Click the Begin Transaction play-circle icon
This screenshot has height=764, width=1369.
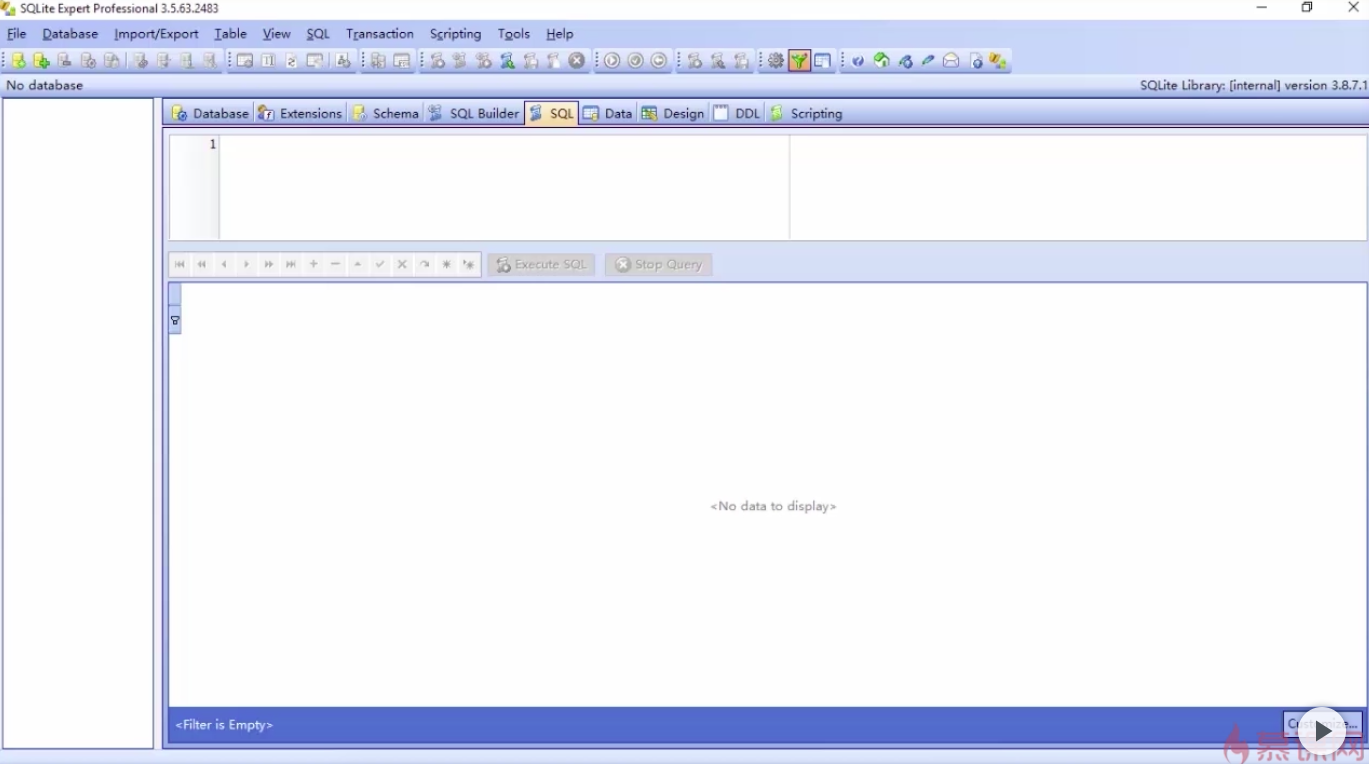(x=612, y=61)
